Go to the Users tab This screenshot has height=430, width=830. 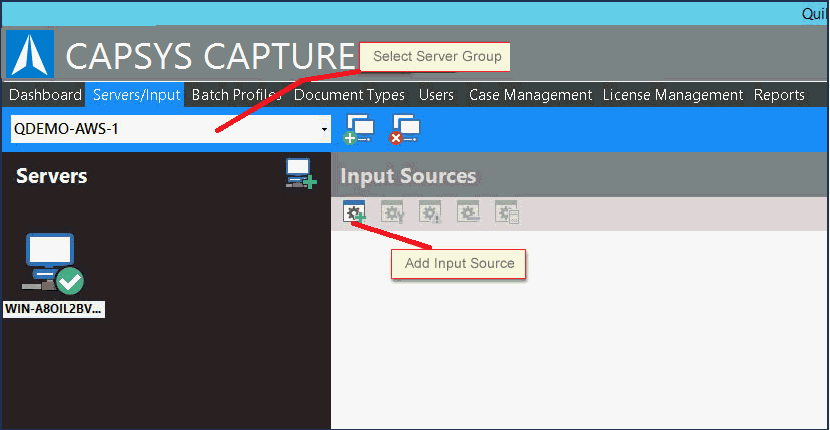coord(436,95)
